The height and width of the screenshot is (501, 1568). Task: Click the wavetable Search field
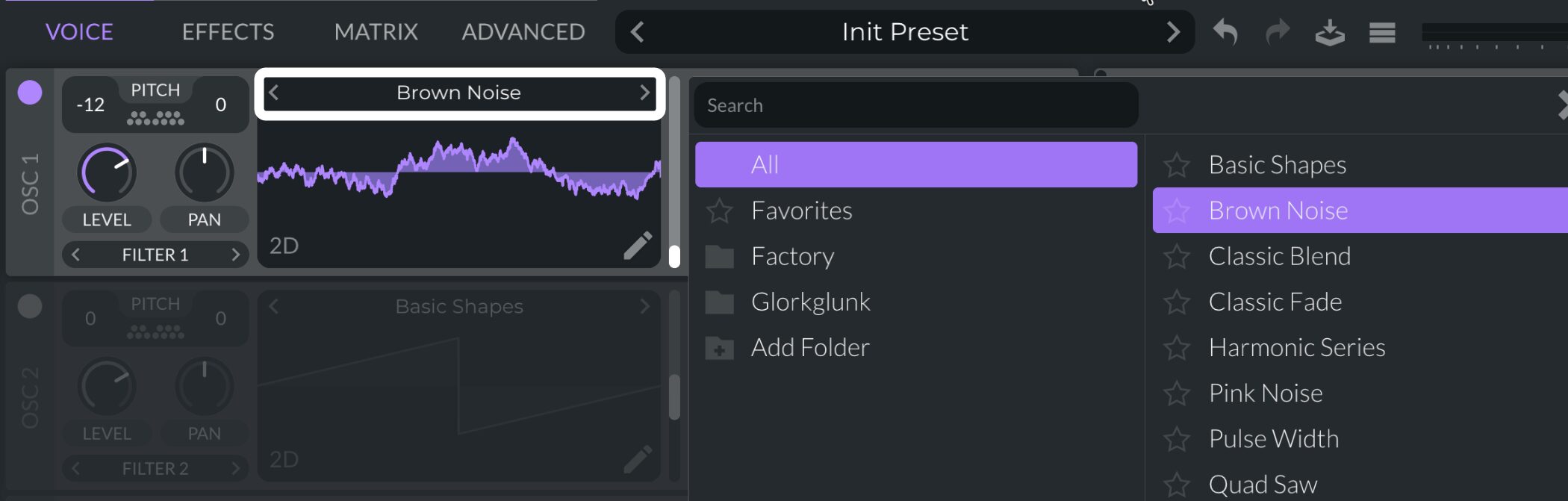pos(915,105)
